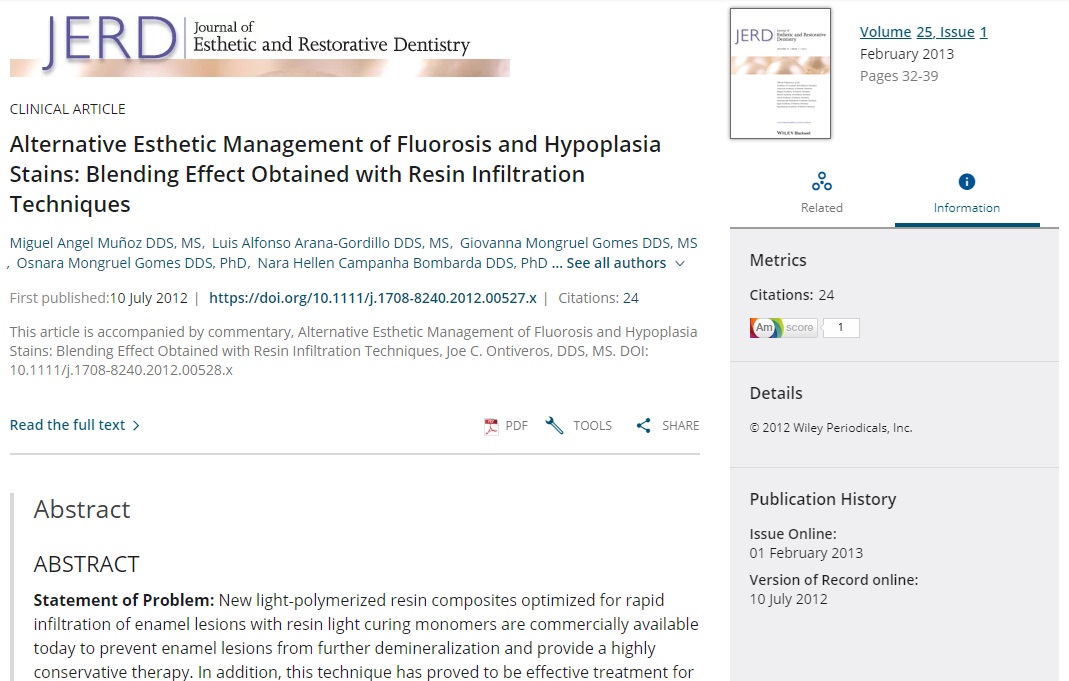The width and height of the screenshot is (1069, 681).
Task: Switch to the Information tab
Action: [x=966, y=207]
